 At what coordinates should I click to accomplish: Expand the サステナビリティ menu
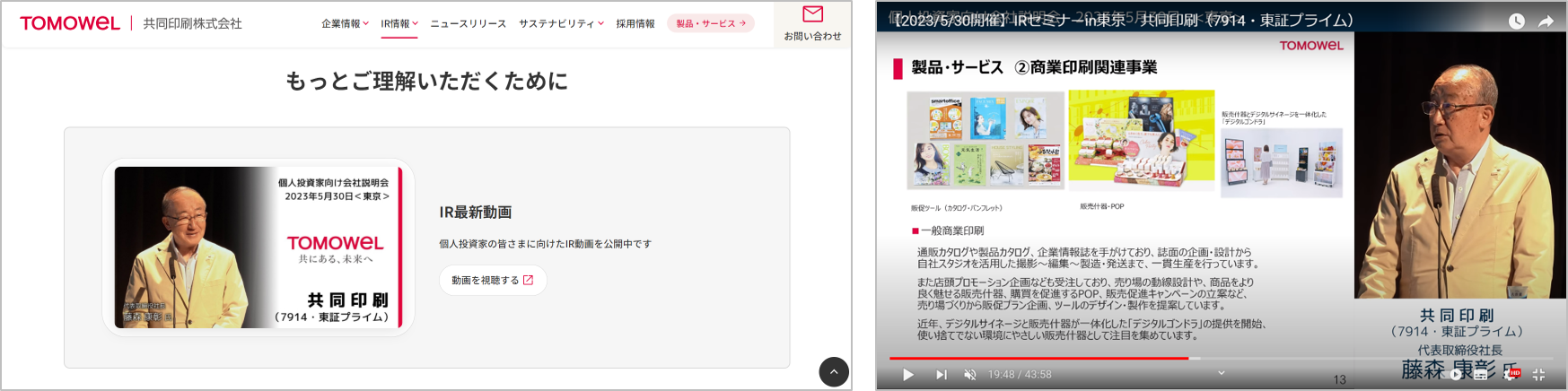pos(562,23)
